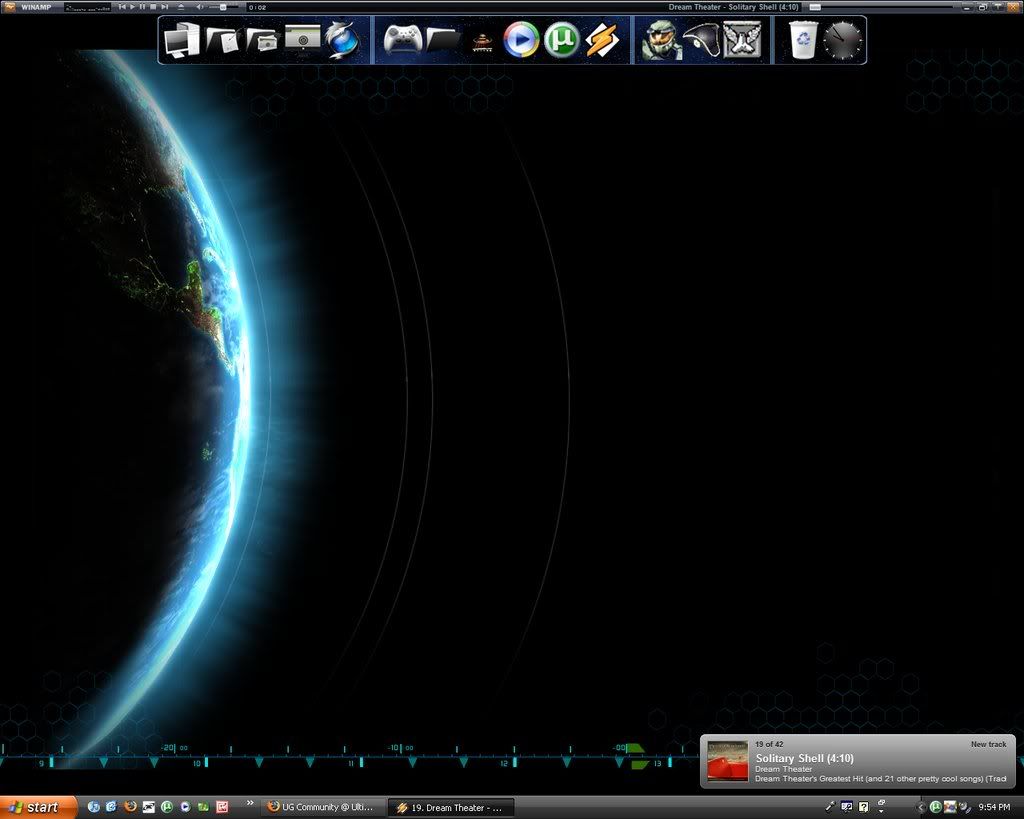Expand the quick launch overflow chevron
The image size is (1024, 819).
pyautogui.click(x=249, y=803)
